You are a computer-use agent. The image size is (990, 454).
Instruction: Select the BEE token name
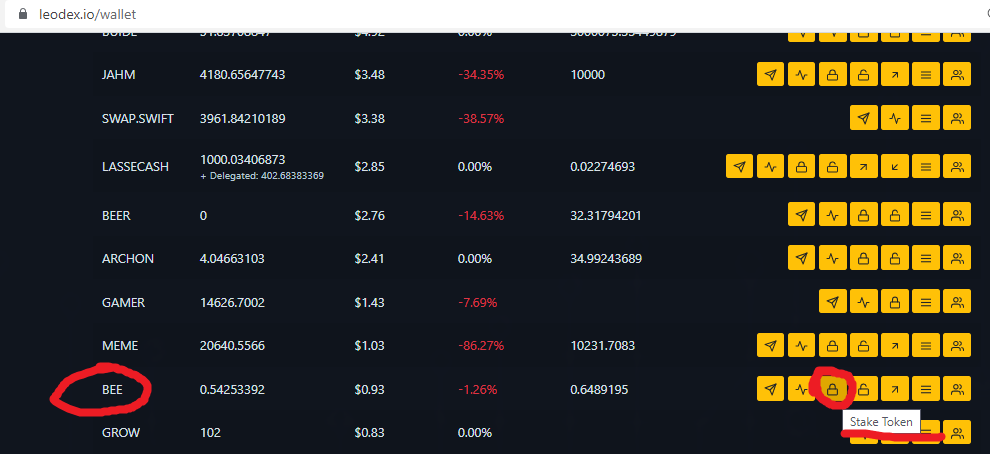point(112,390)
